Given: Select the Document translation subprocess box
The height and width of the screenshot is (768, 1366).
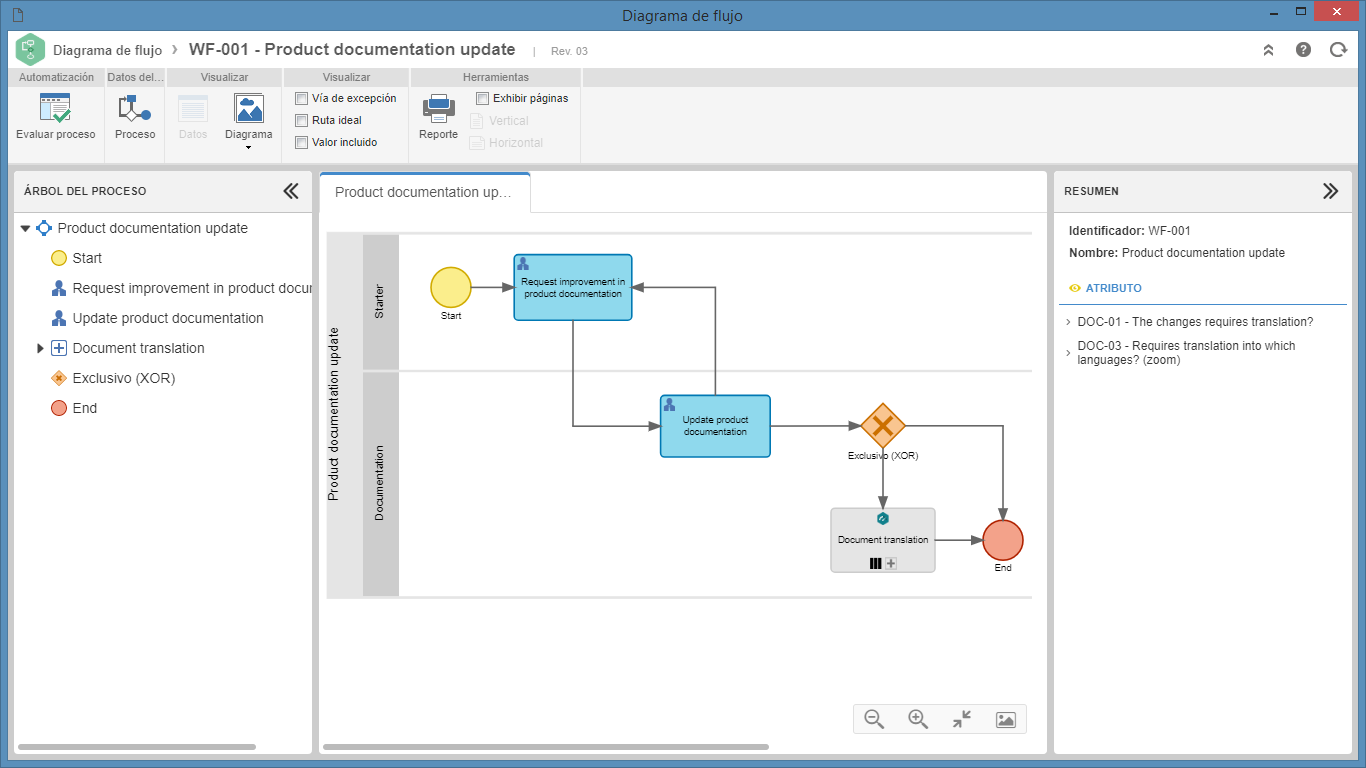Looking at the screenshot, I should click(x=883, y=540).
